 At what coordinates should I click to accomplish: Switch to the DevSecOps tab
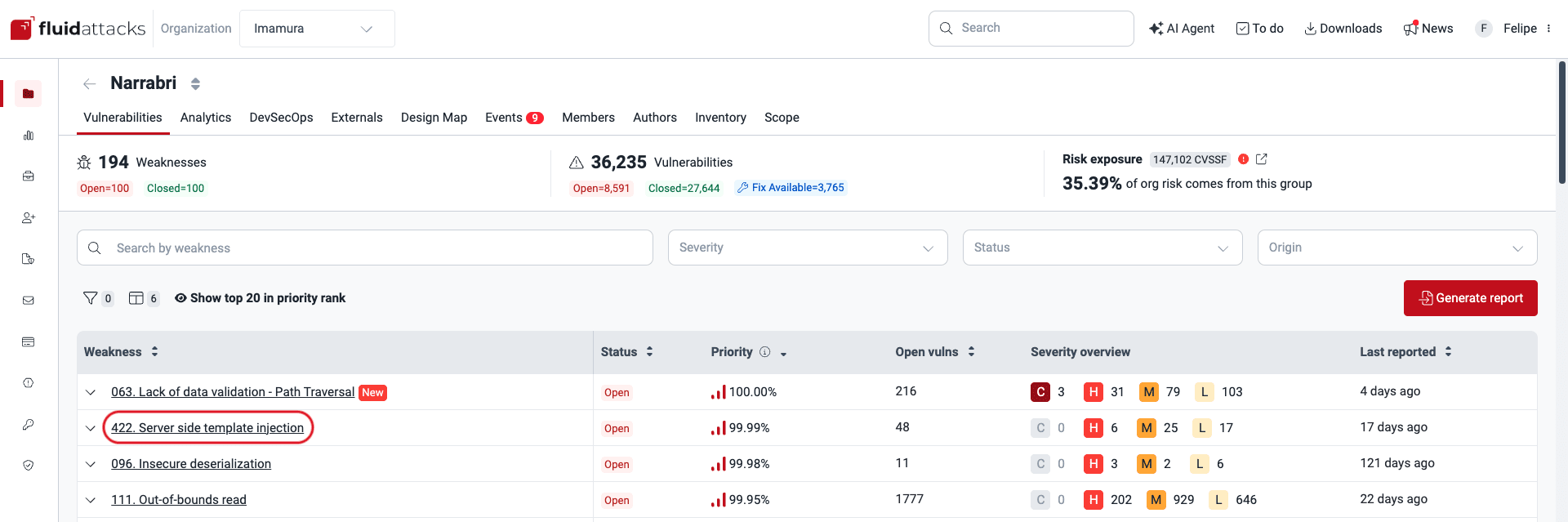pos(281,118)
